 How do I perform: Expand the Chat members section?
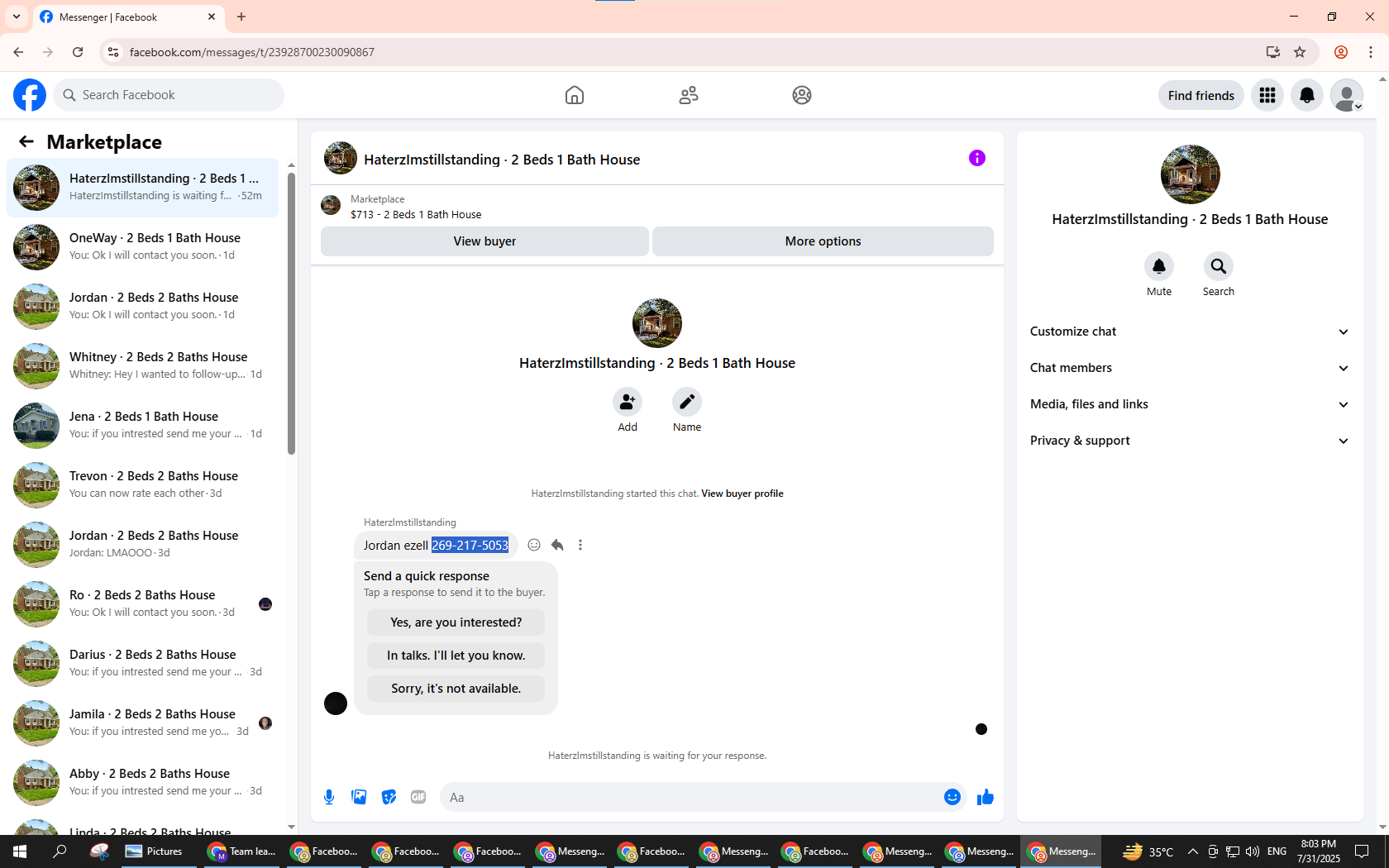pyautogui.click(x=1190, y=368)
